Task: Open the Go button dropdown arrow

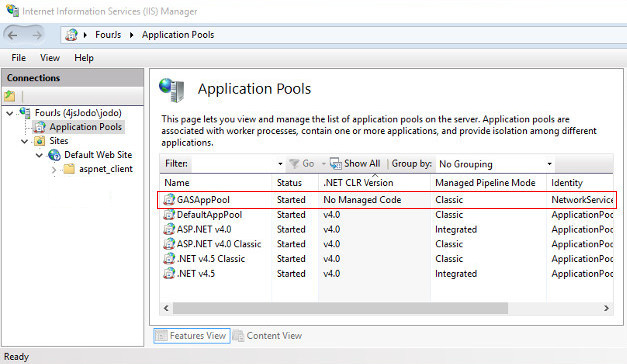Action: click(323, 164)
